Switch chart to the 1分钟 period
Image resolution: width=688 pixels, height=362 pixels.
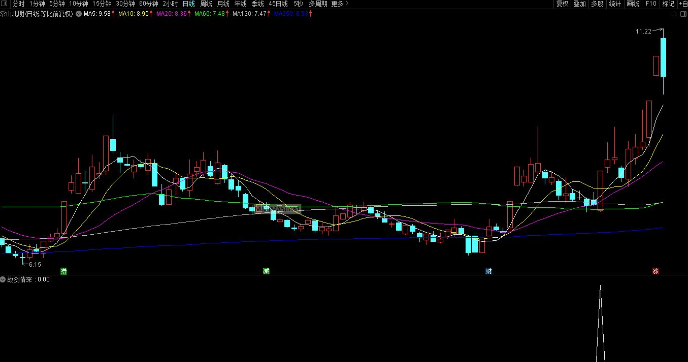pyautogui.click(x=37, y=4)
